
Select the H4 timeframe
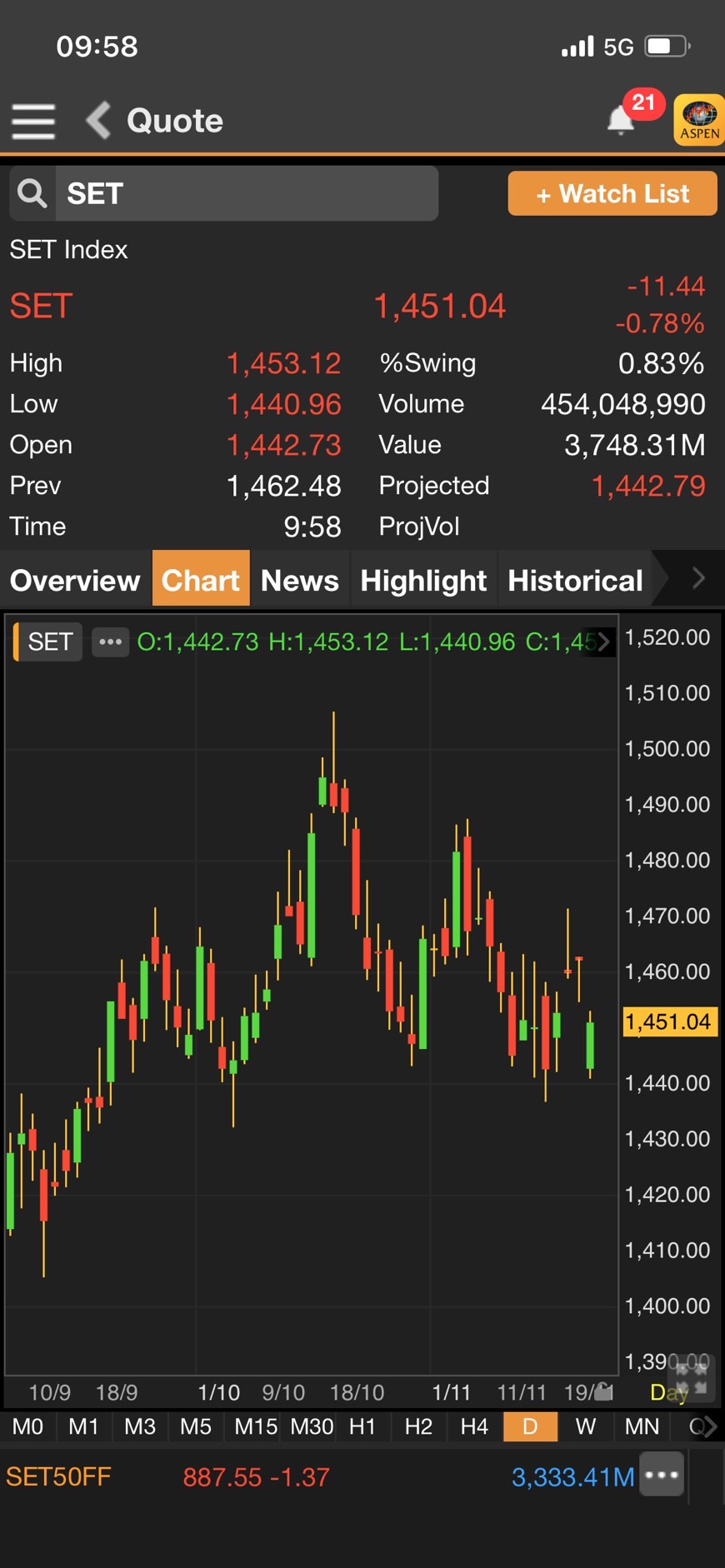coord(474,1426)
